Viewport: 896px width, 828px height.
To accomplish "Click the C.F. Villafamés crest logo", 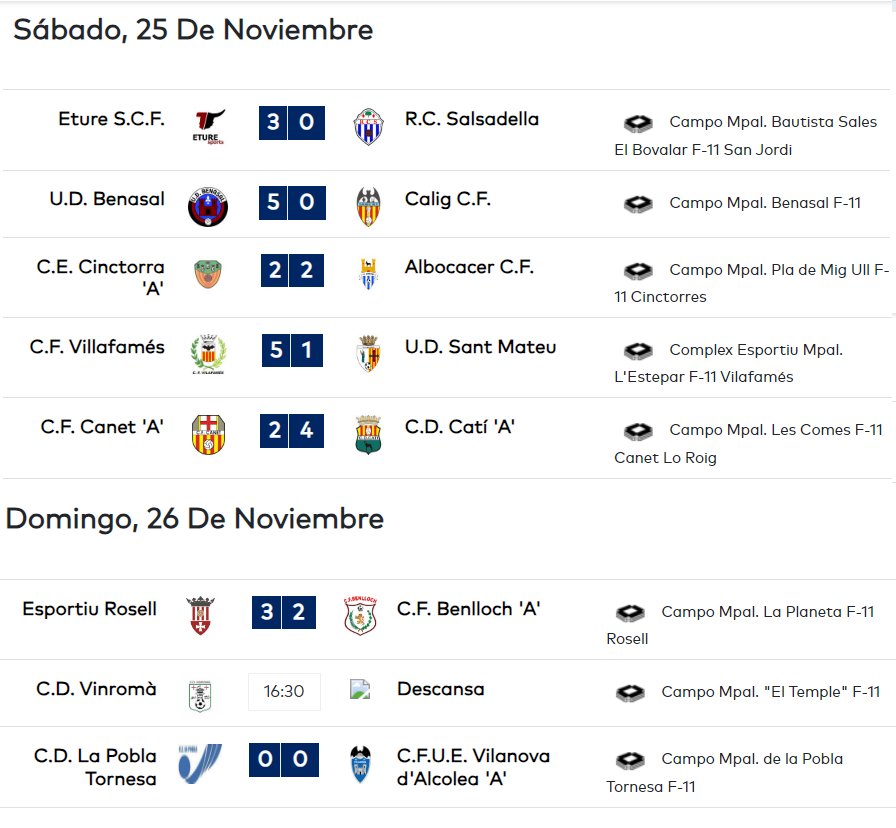I will 209,354.
